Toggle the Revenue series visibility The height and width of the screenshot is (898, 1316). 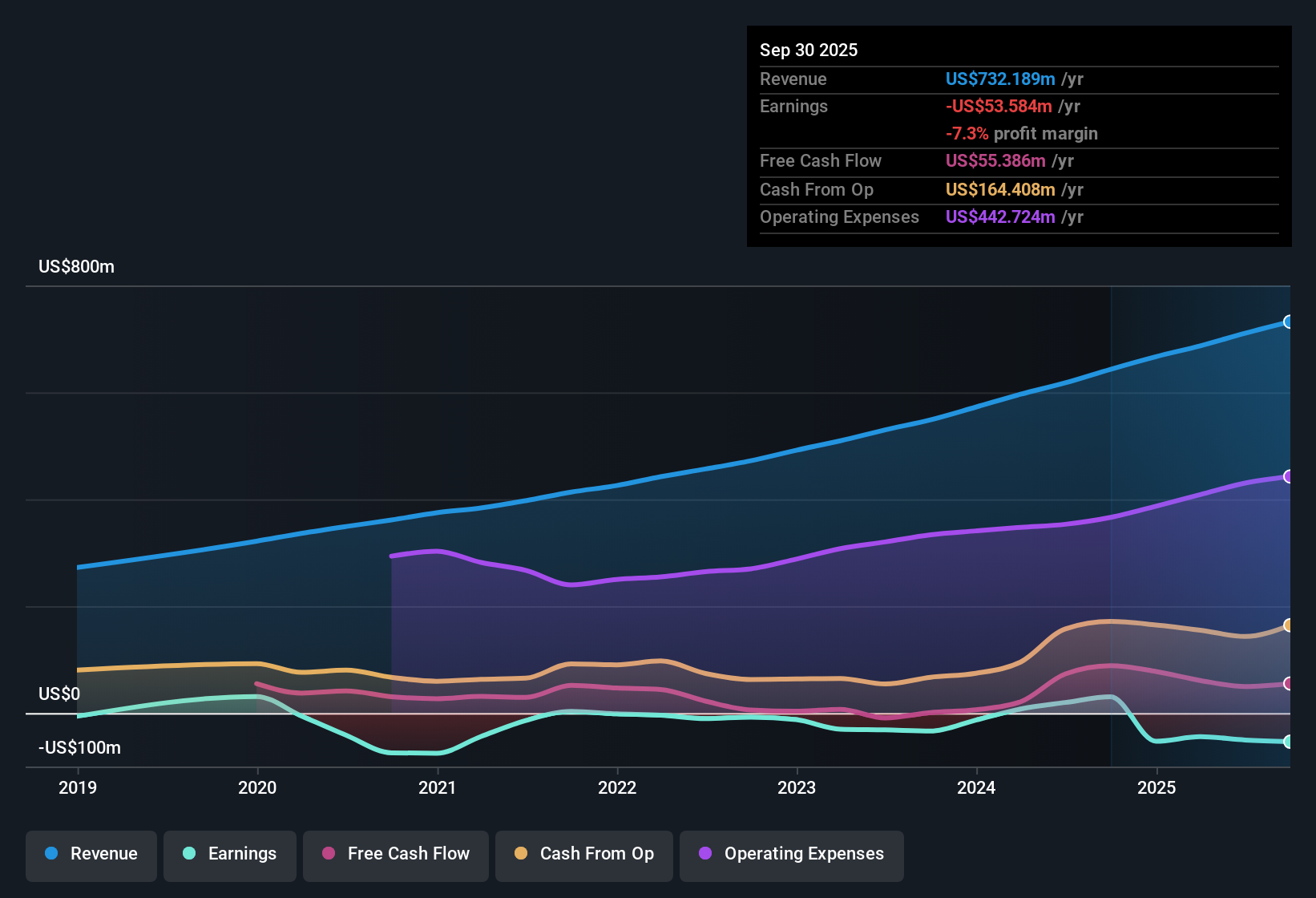pos(91,854)
